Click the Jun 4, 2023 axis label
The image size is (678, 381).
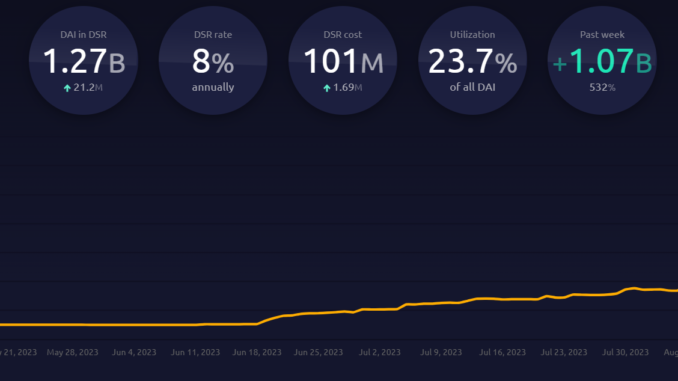(x=134, y=352)
